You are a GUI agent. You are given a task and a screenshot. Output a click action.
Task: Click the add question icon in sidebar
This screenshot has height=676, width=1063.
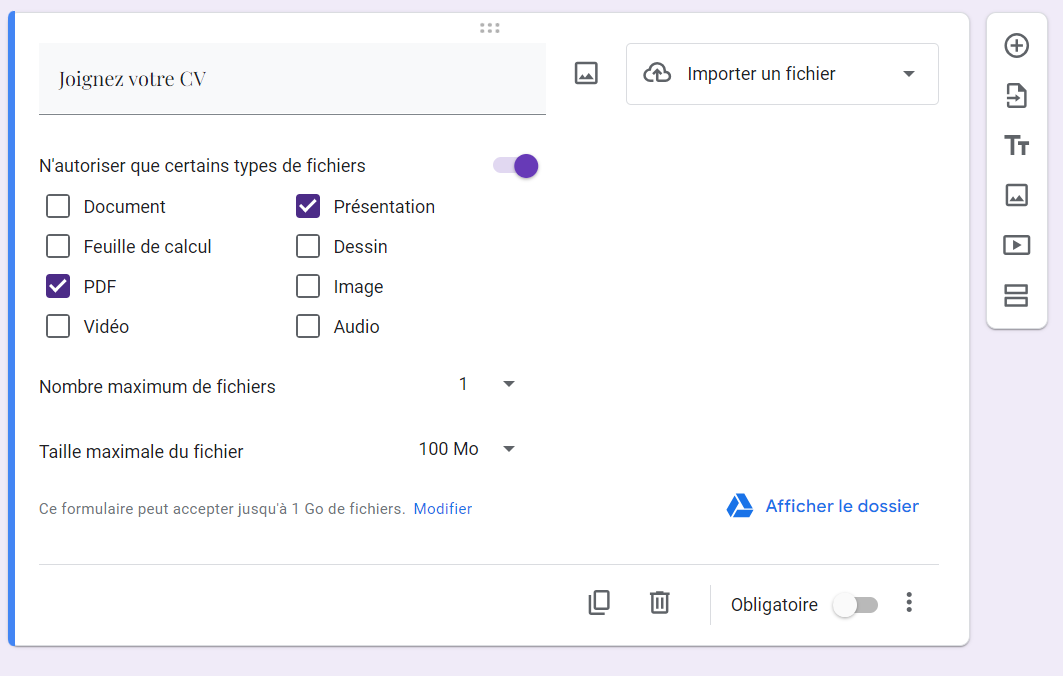tap(1016, 46)
